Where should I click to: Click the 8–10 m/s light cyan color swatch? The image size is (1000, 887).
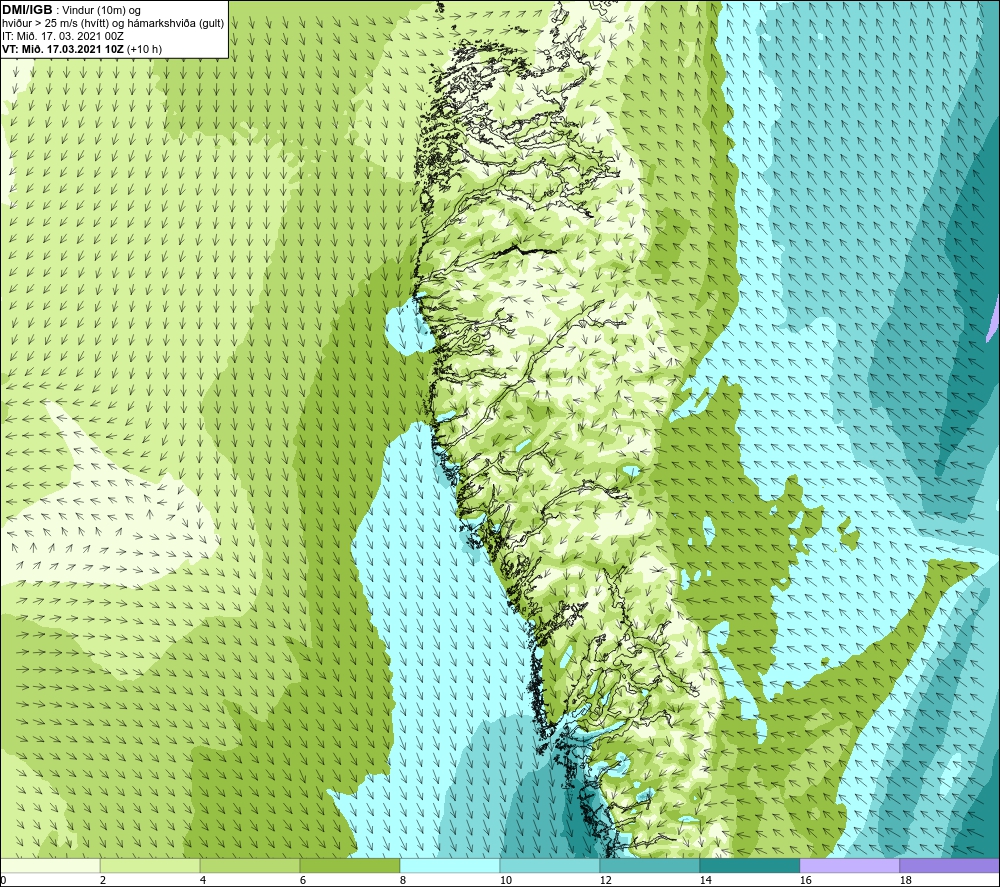[x=450, y=865]
